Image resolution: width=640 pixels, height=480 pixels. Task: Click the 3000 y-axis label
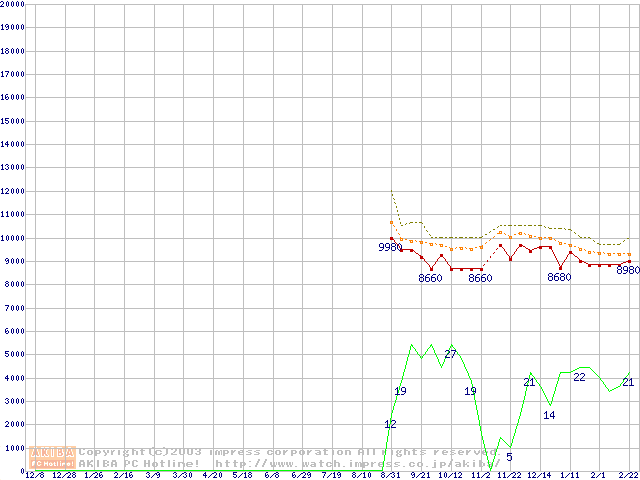click(x=14, y=402)
